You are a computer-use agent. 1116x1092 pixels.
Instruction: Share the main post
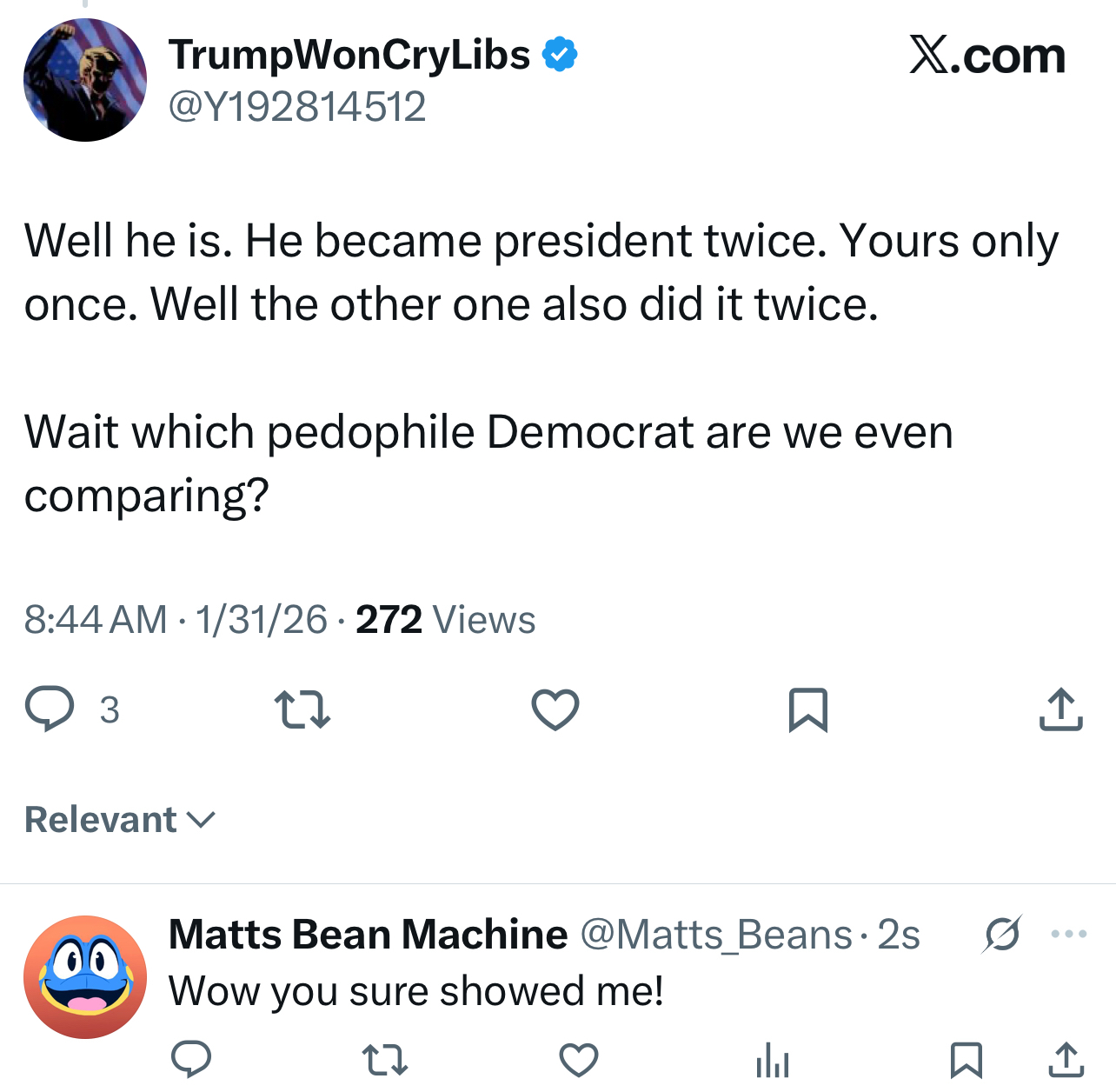1060,709
